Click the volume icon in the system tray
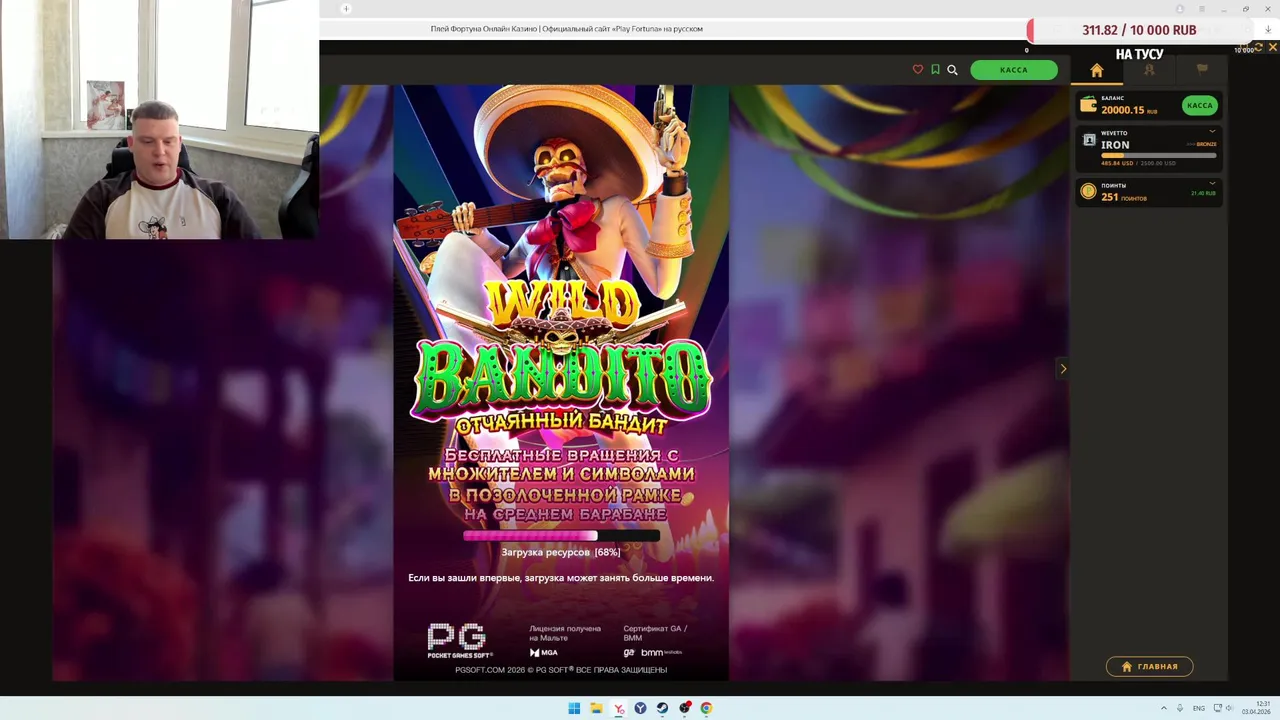Viewport: 1280px width, 720px height. [x=1229, y=708]
